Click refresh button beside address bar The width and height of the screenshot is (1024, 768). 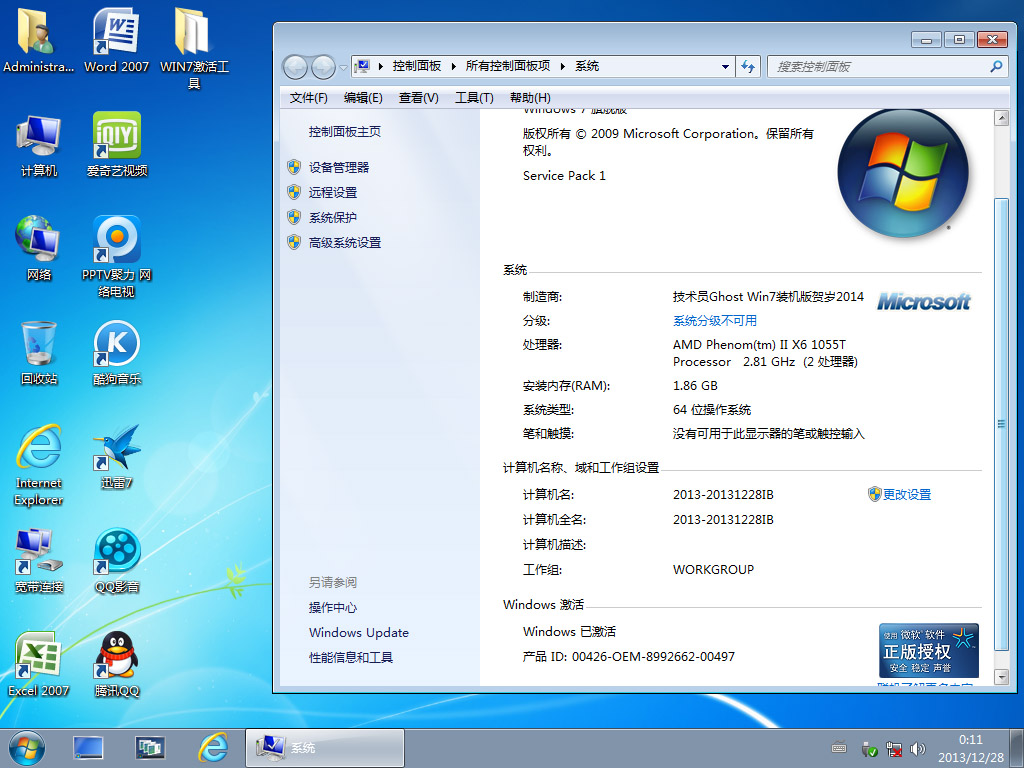[748, 67]
